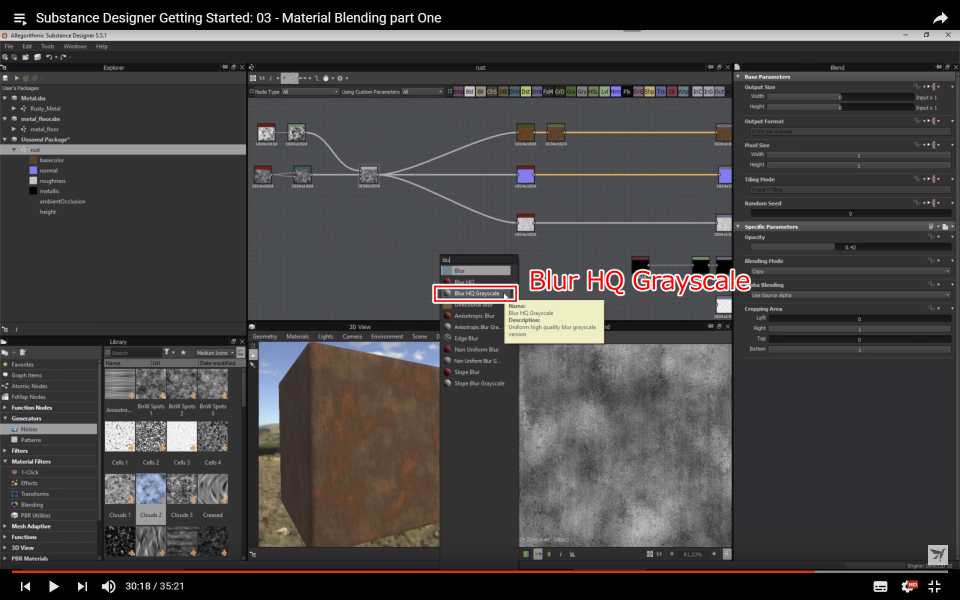Mute the video volume
Screen dimensions: 960x600
[108, 586]
